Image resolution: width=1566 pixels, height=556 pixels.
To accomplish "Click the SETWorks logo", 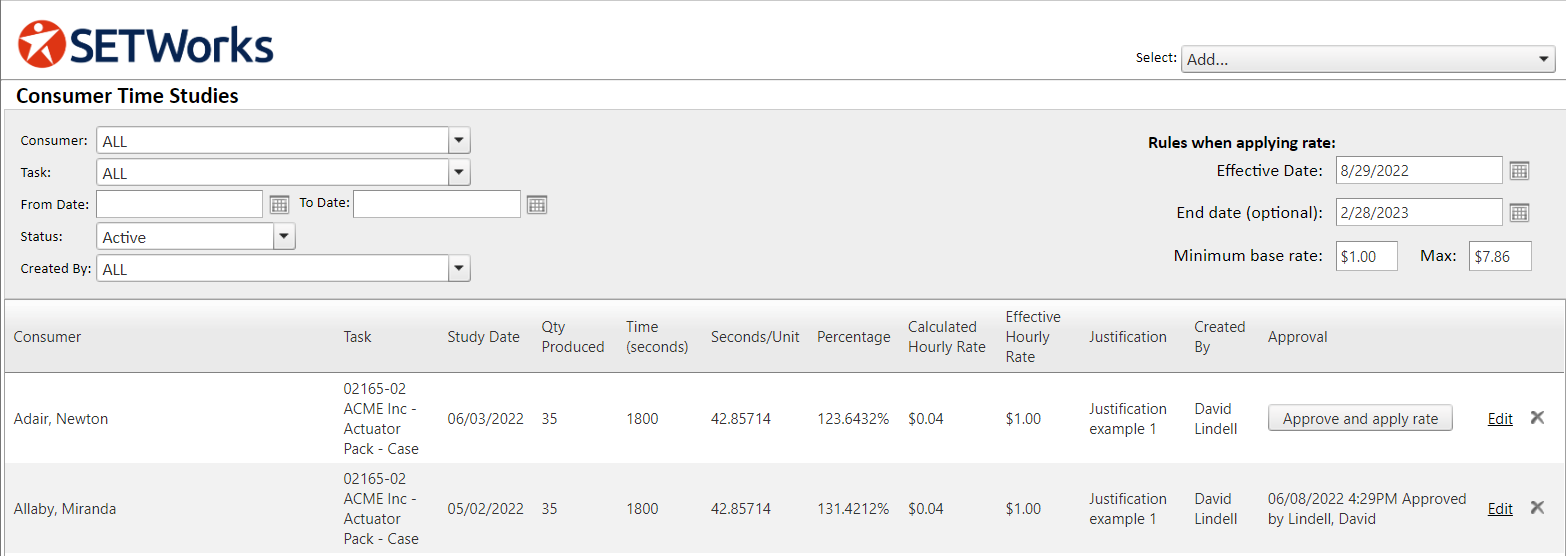I will (x=146, y=45).
